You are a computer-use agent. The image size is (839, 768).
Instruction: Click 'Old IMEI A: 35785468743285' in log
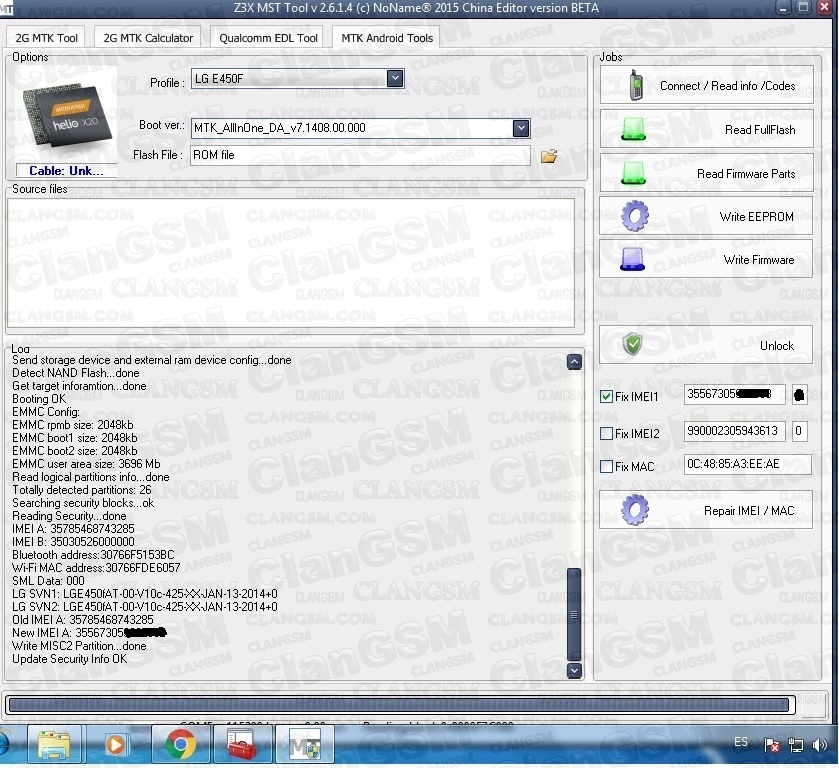point(83,620)
